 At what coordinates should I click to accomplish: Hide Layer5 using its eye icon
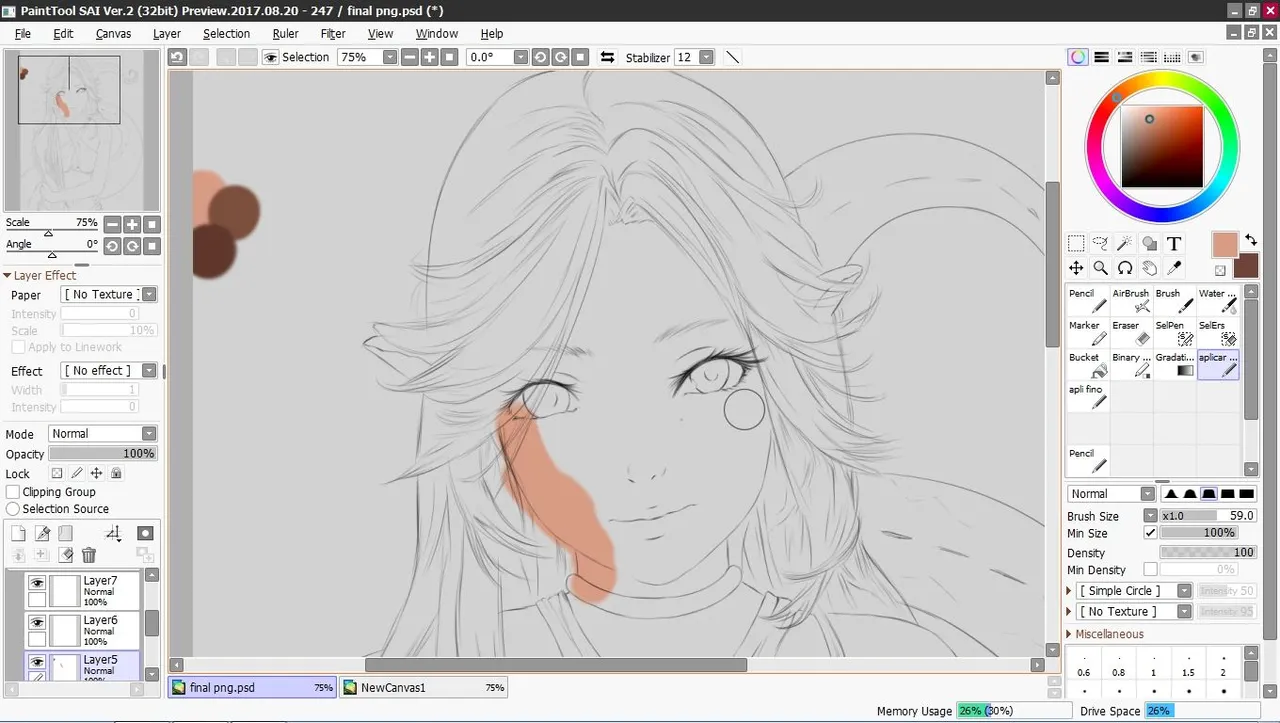point(37,662)
